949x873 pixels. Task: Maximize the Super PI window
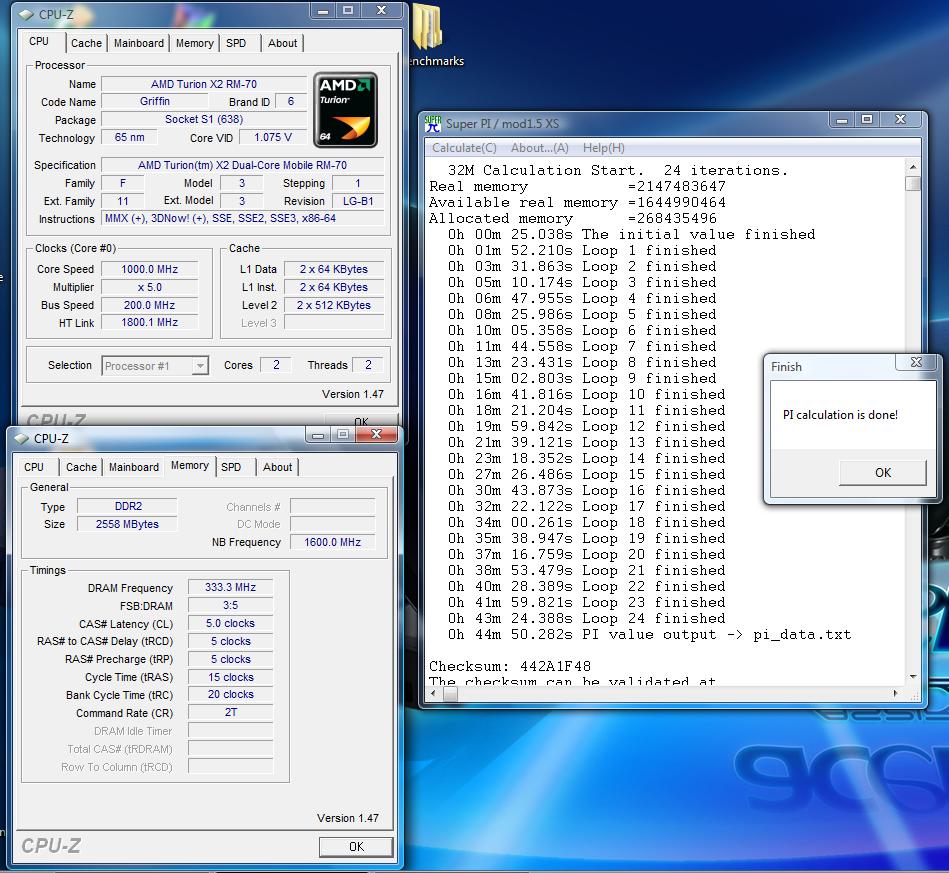click(867, 119)
